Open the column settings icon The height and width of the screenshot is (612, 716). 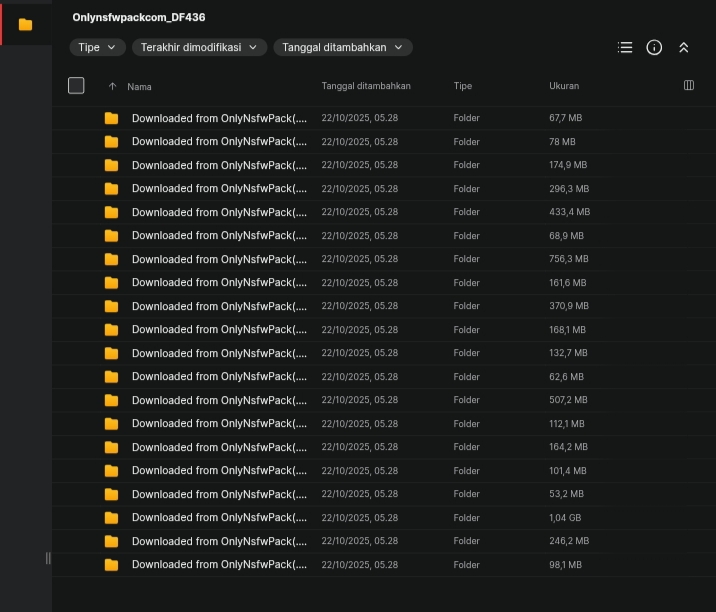click(689, 86)
